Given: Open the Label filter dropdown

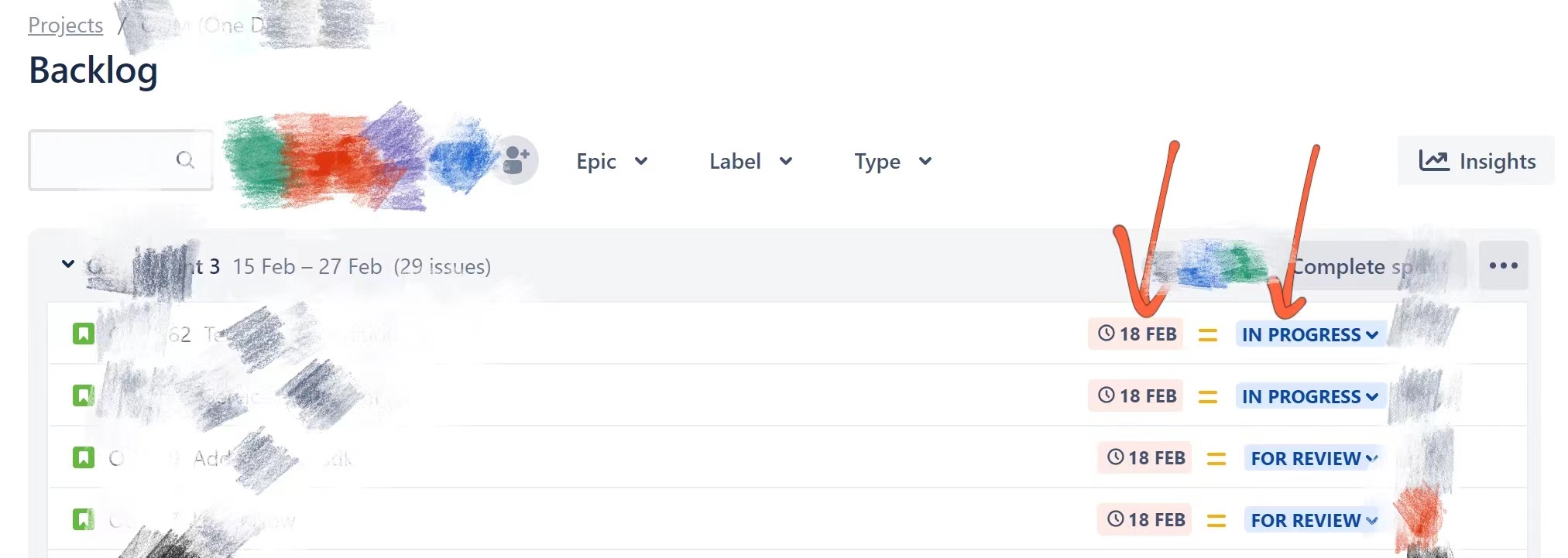Looking at the screenshot, I should (x=750, y=161).
